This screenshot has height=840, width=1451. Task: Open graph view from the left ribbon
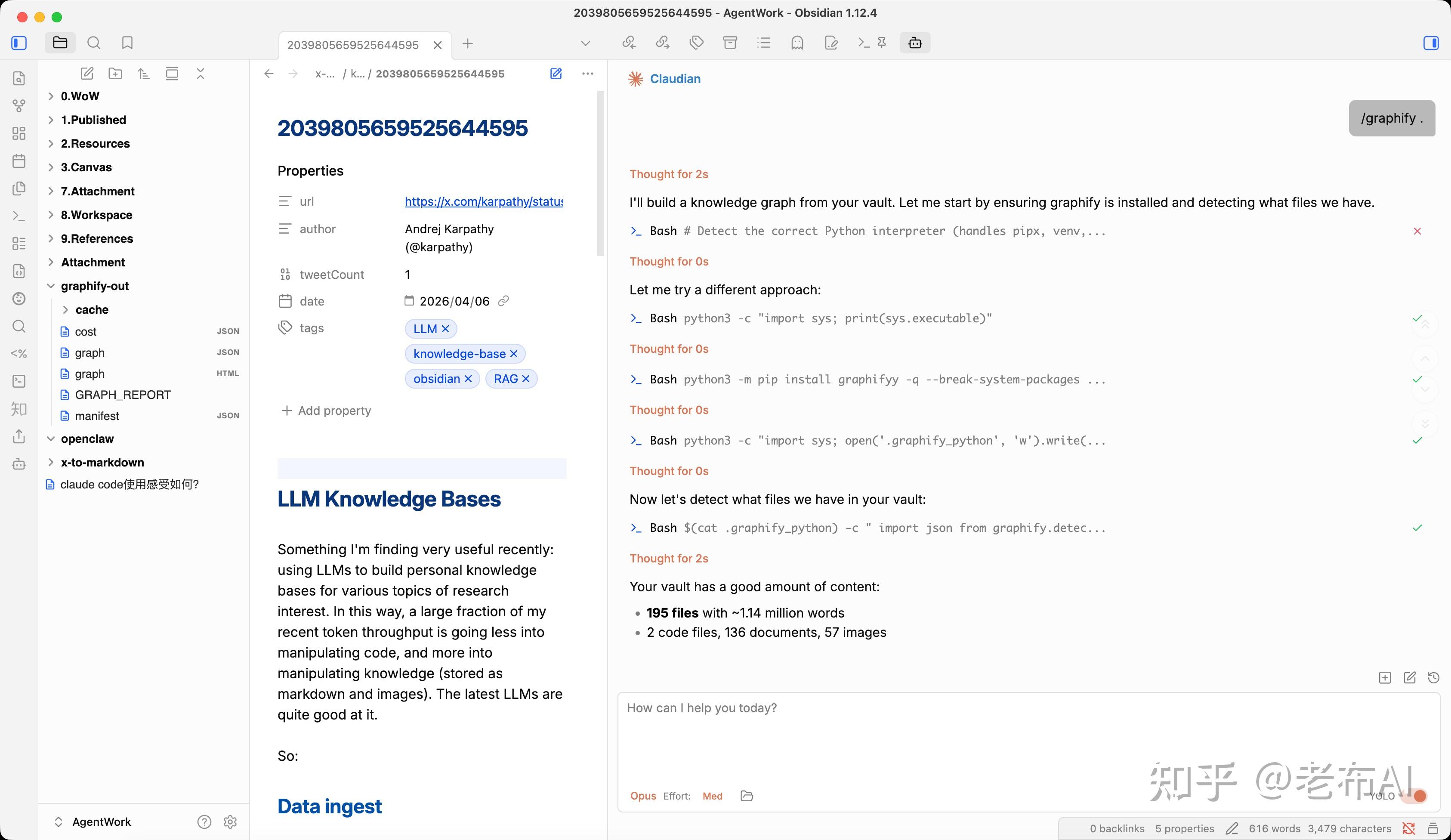[x=19, y=105]
